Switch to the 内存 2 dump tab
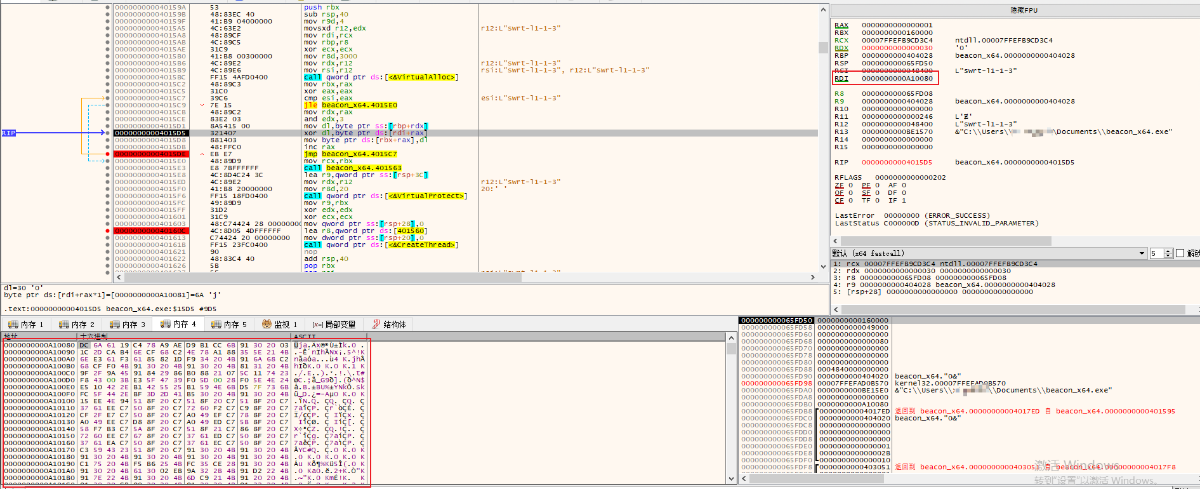1200x489 pixels. tap(79, 325)
